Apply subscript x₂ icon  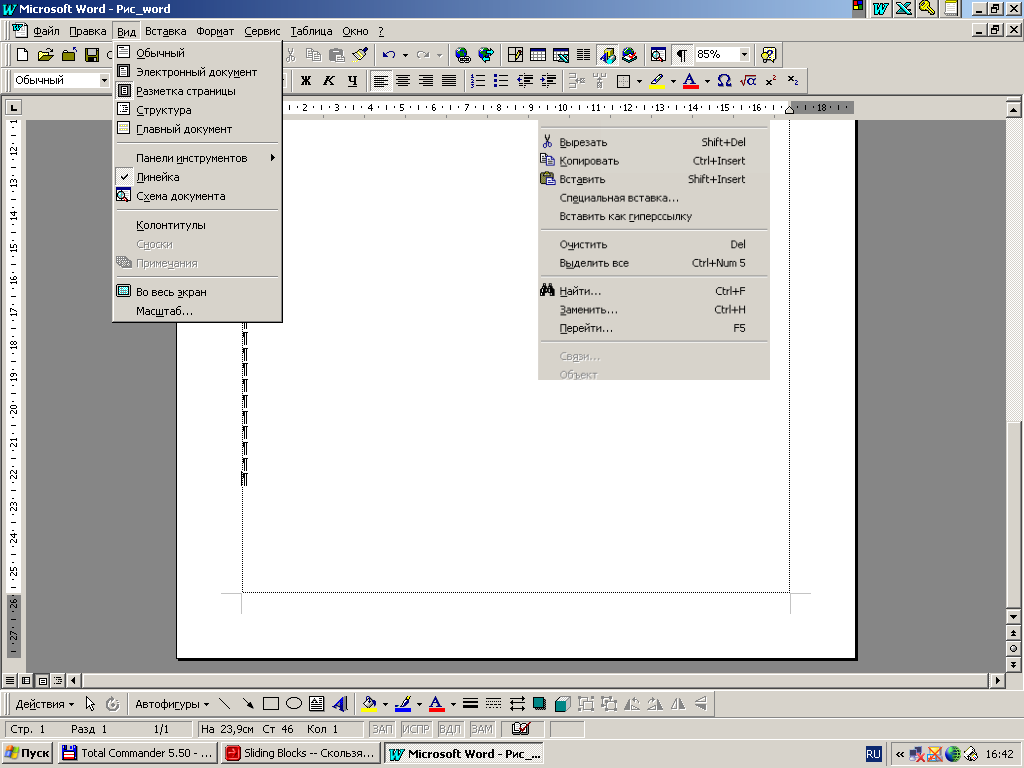793,80
